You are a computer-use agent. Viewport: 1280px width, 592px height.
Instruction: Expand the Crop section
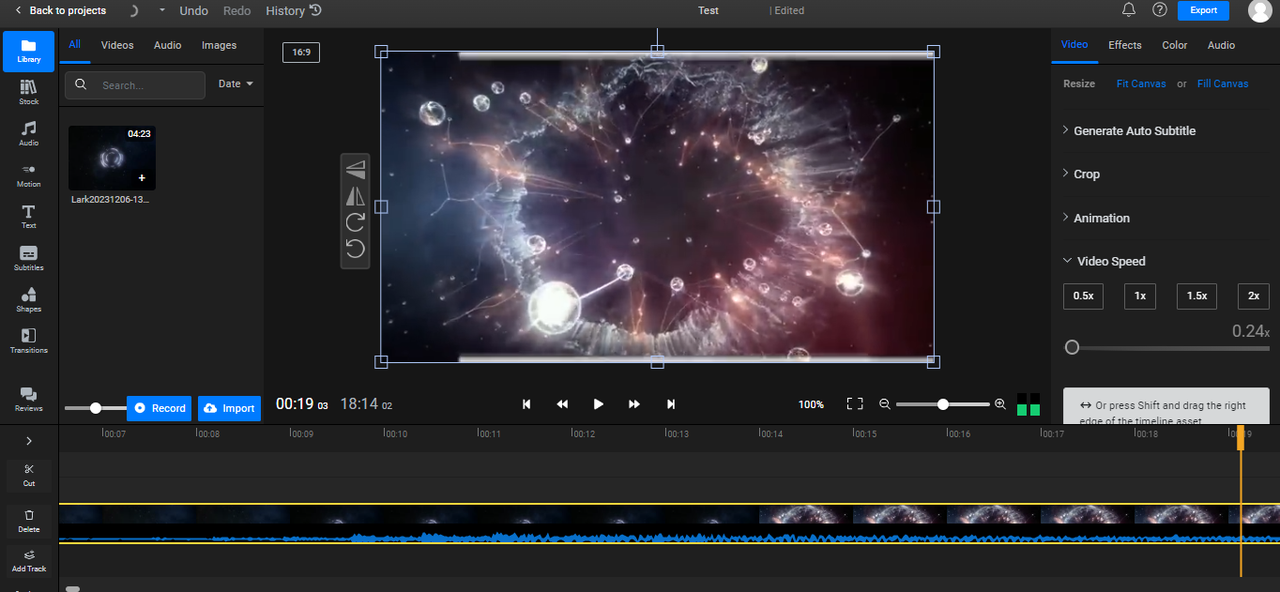1086,174
